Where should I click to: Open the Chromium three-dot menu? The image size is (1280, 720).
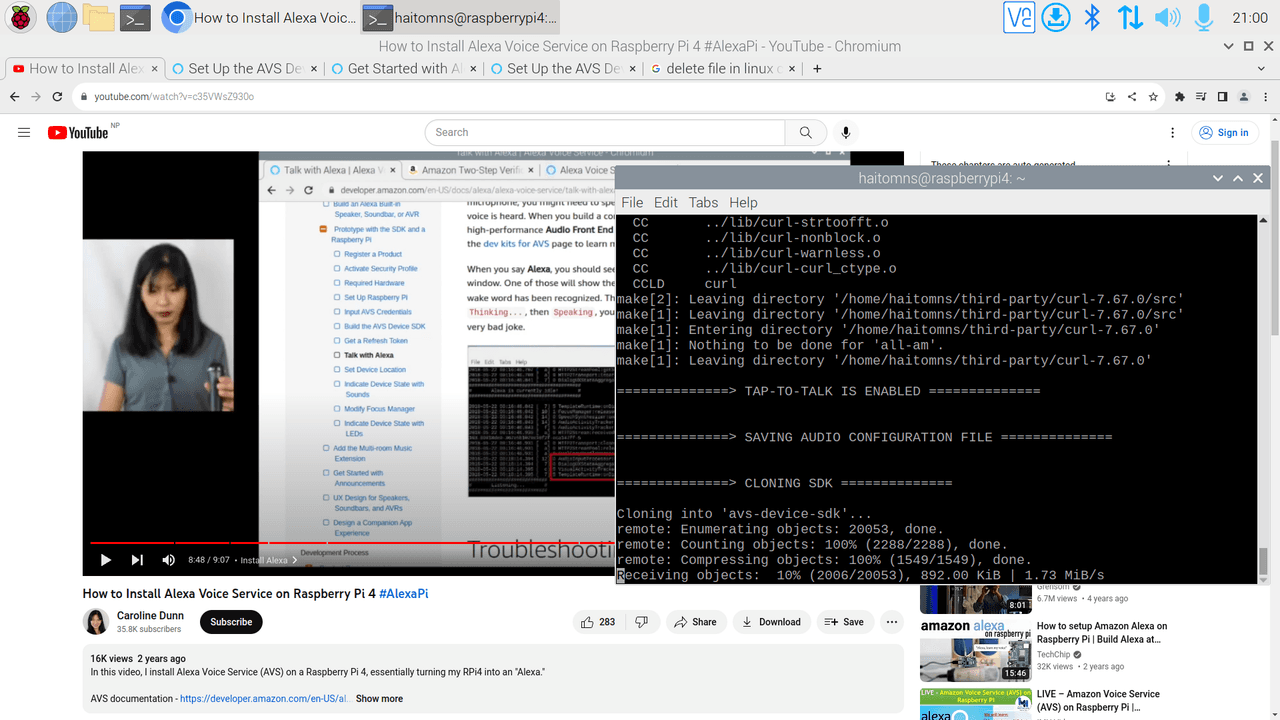click(x=1265, y=97)
